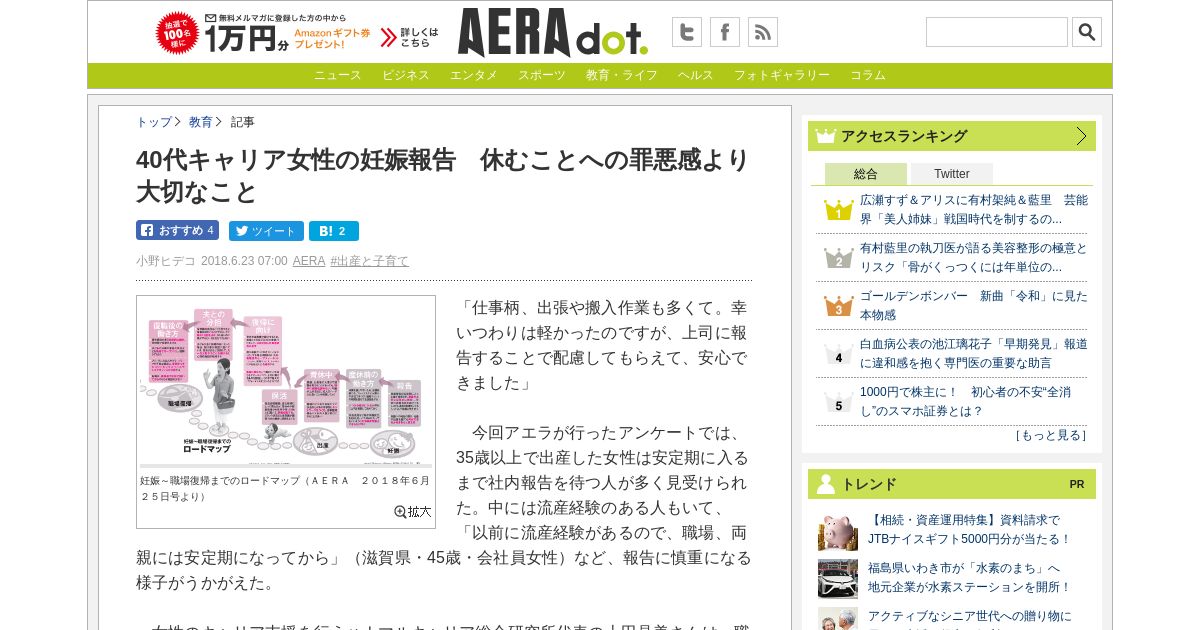Open ゴールデンボンバー 新曲 ranking article
The width and height of the screenshot is (1200, 630).
(974, 306)
